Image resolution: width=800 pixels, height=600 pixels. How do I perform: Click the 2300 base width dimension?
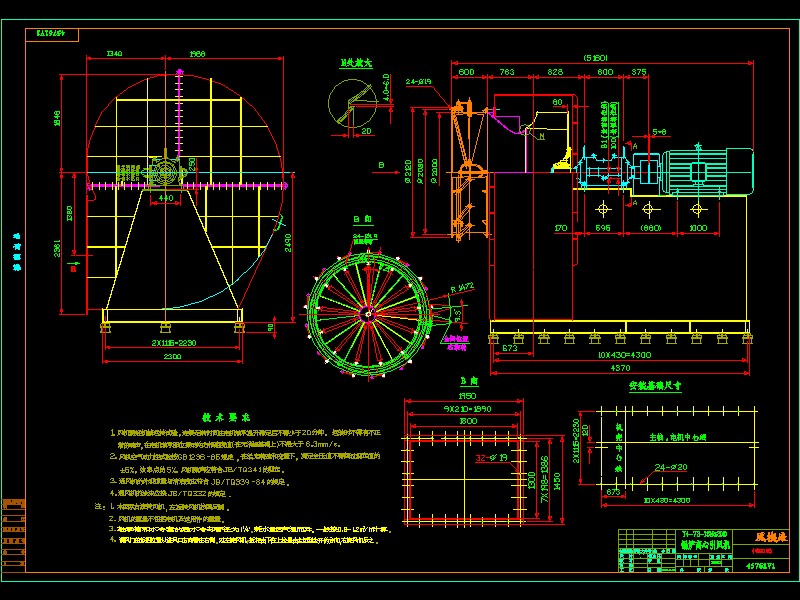[x=172, y=356]
